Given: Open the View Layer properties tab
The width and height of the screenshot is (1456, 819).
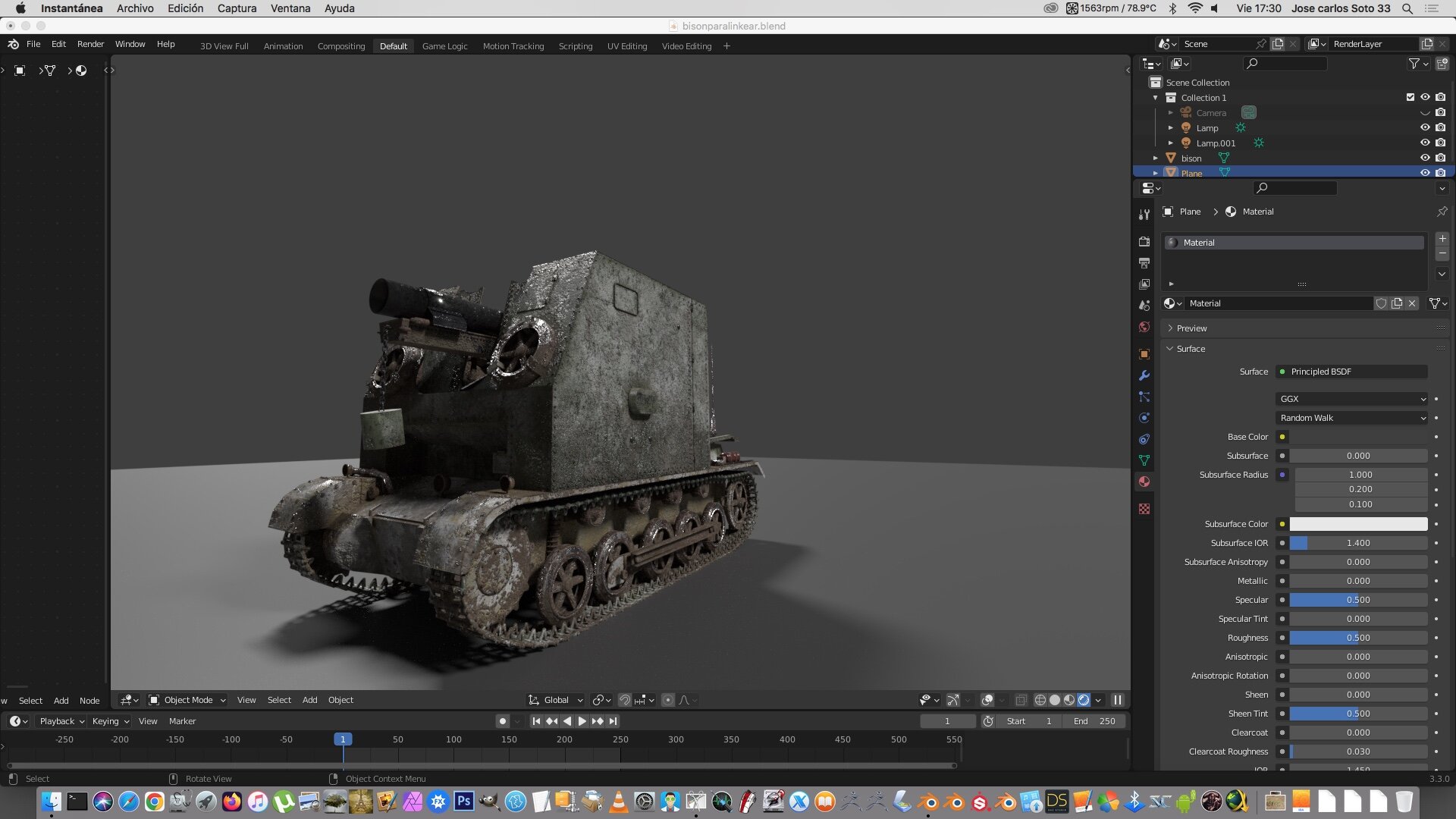Looking at the screenshot, I should click(x=1144, y=284).
